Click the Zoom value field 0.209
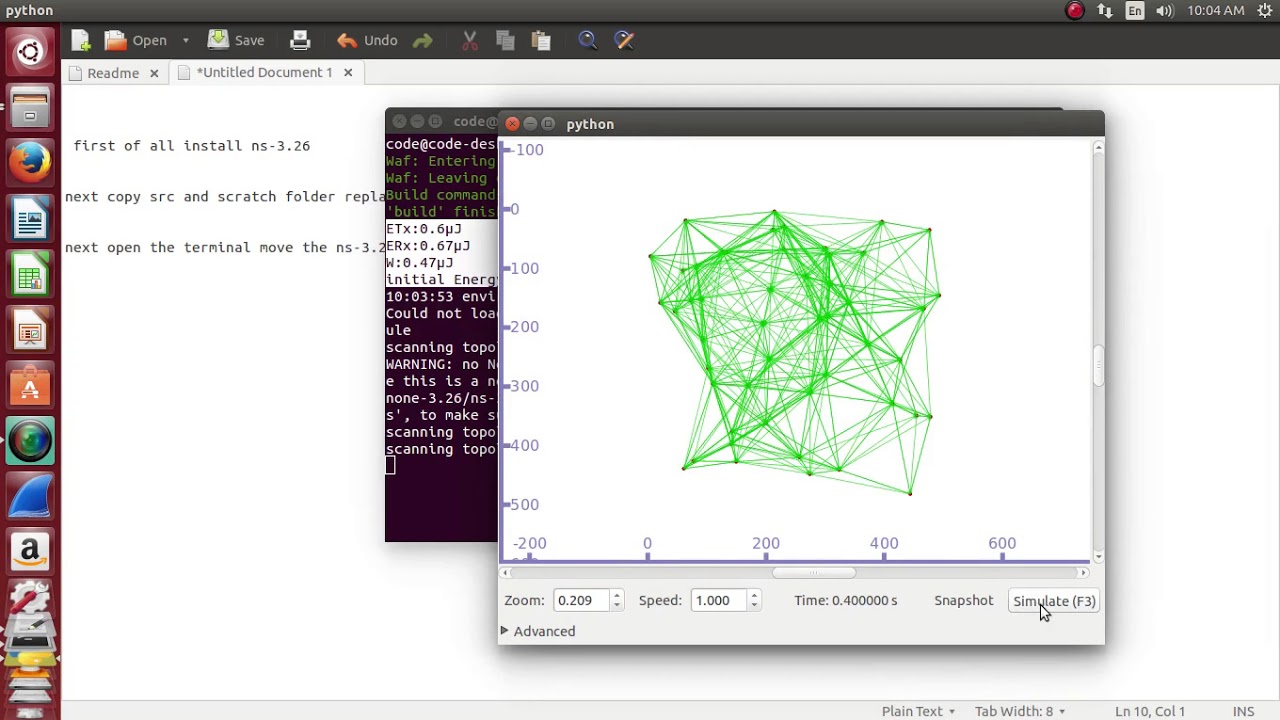This screenshot has height=720, width=1280. point(580,600)
